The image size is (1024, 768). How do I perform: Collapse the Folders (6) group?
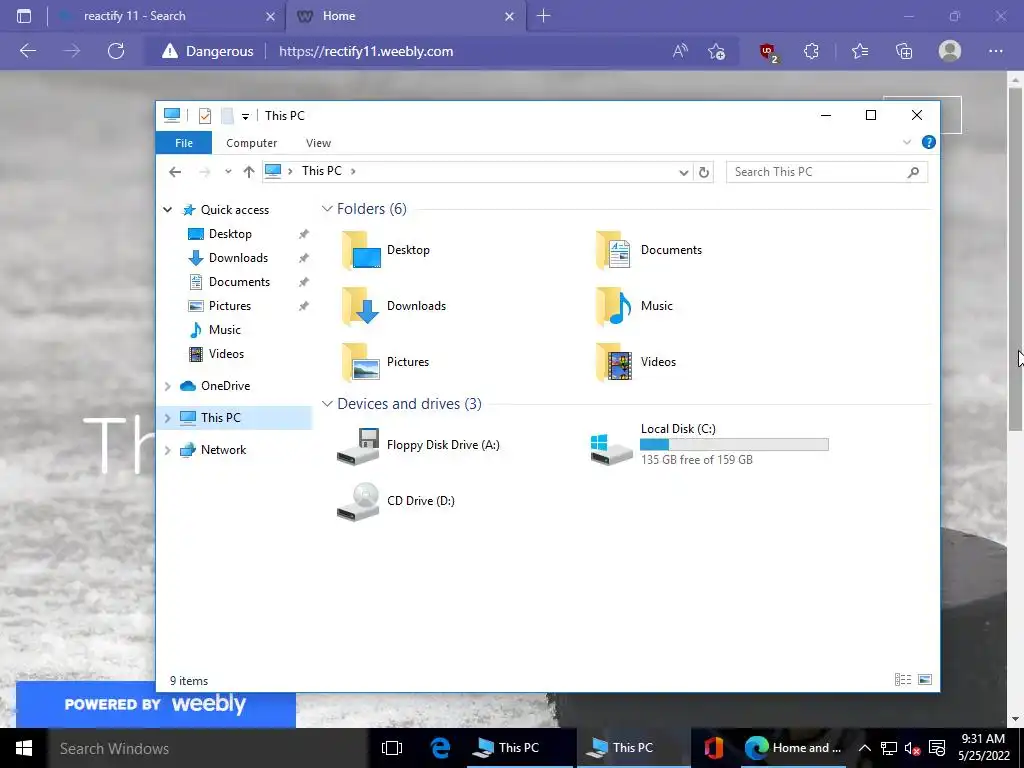(327, 209)
